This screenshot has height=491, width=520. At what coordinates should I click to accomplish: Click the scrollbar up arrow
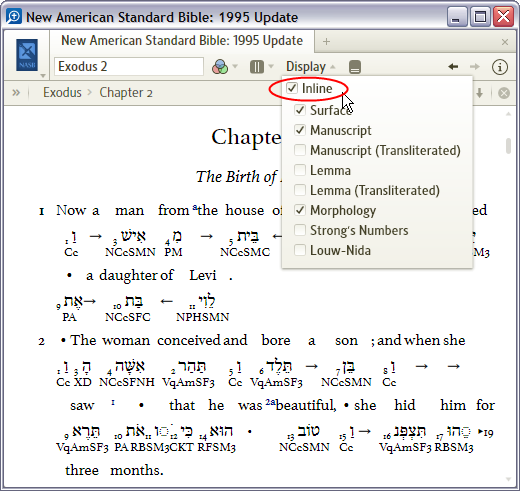pos(508,114)
